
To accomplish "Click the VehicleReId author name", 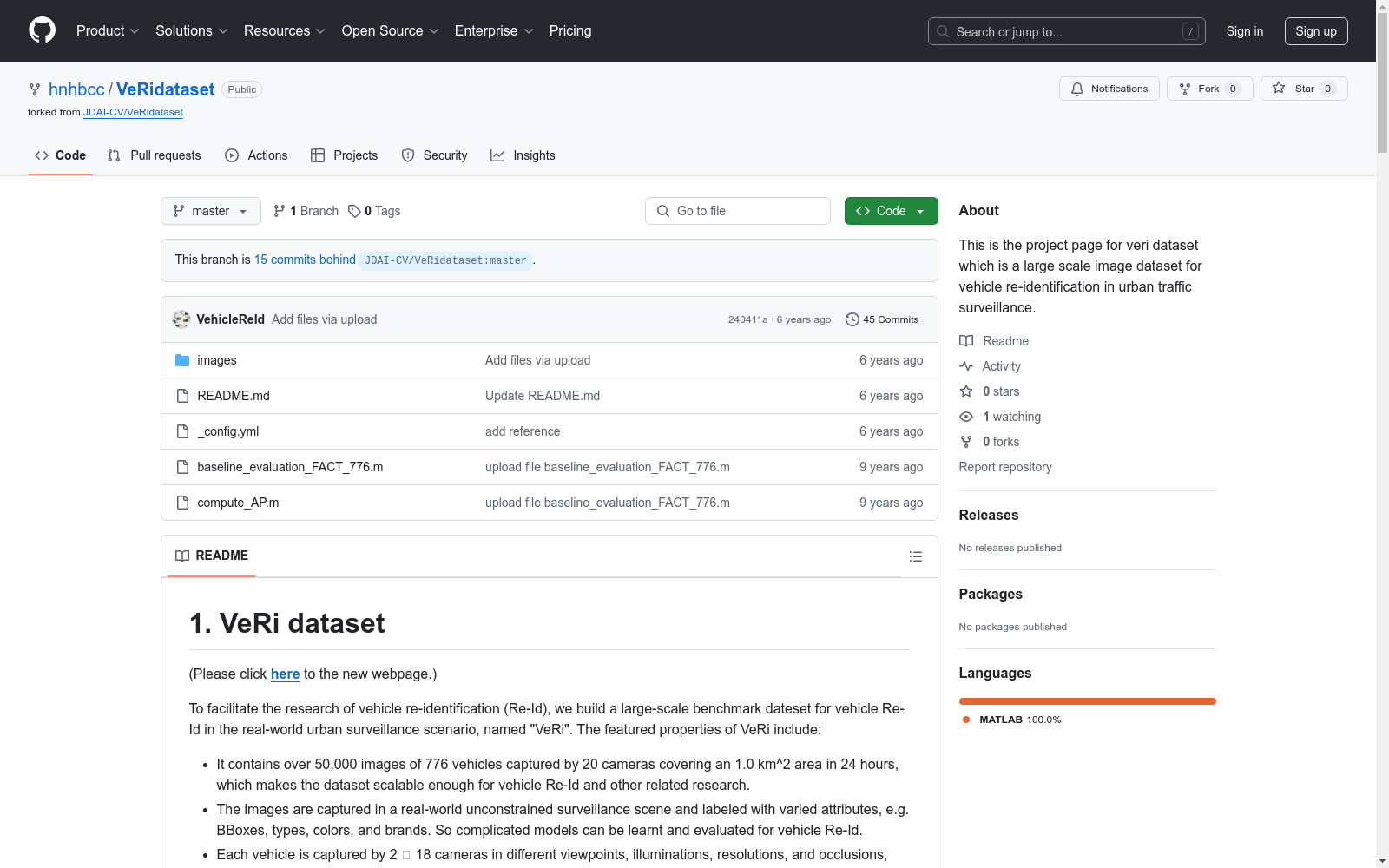I will (x=231, y=319).
